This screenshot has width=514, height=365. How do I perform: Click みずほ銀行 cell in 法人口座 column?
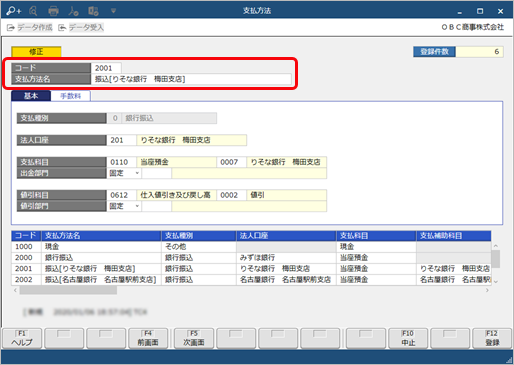(x=286, y=258)
